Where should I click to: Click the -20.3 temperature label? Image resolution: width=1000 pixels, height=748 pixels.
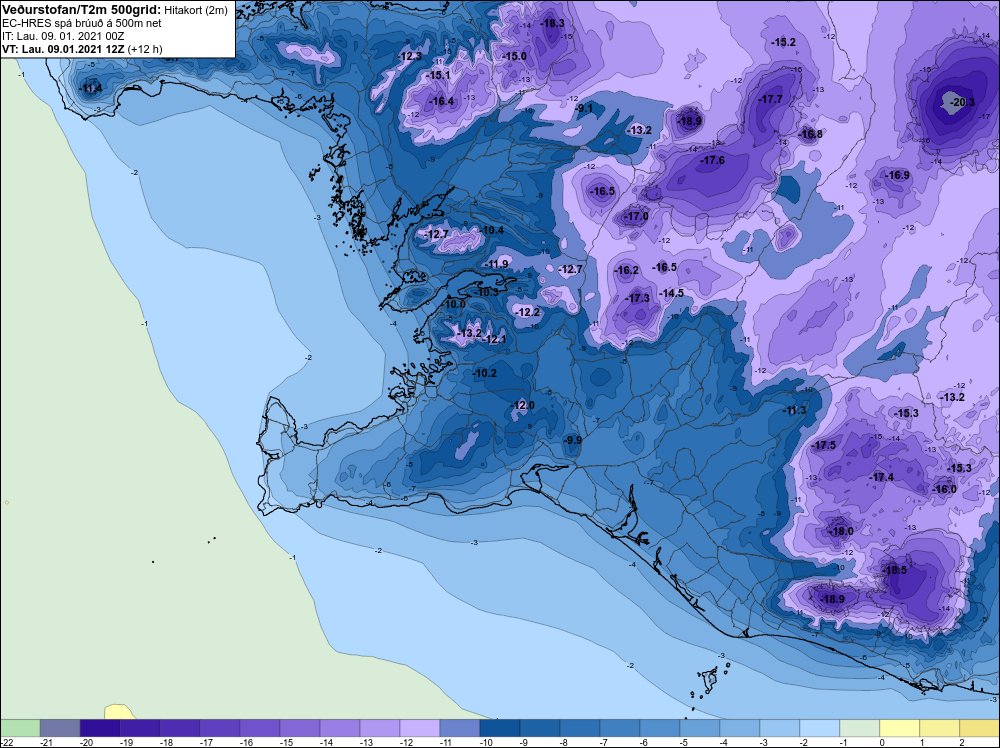point(962,102)
